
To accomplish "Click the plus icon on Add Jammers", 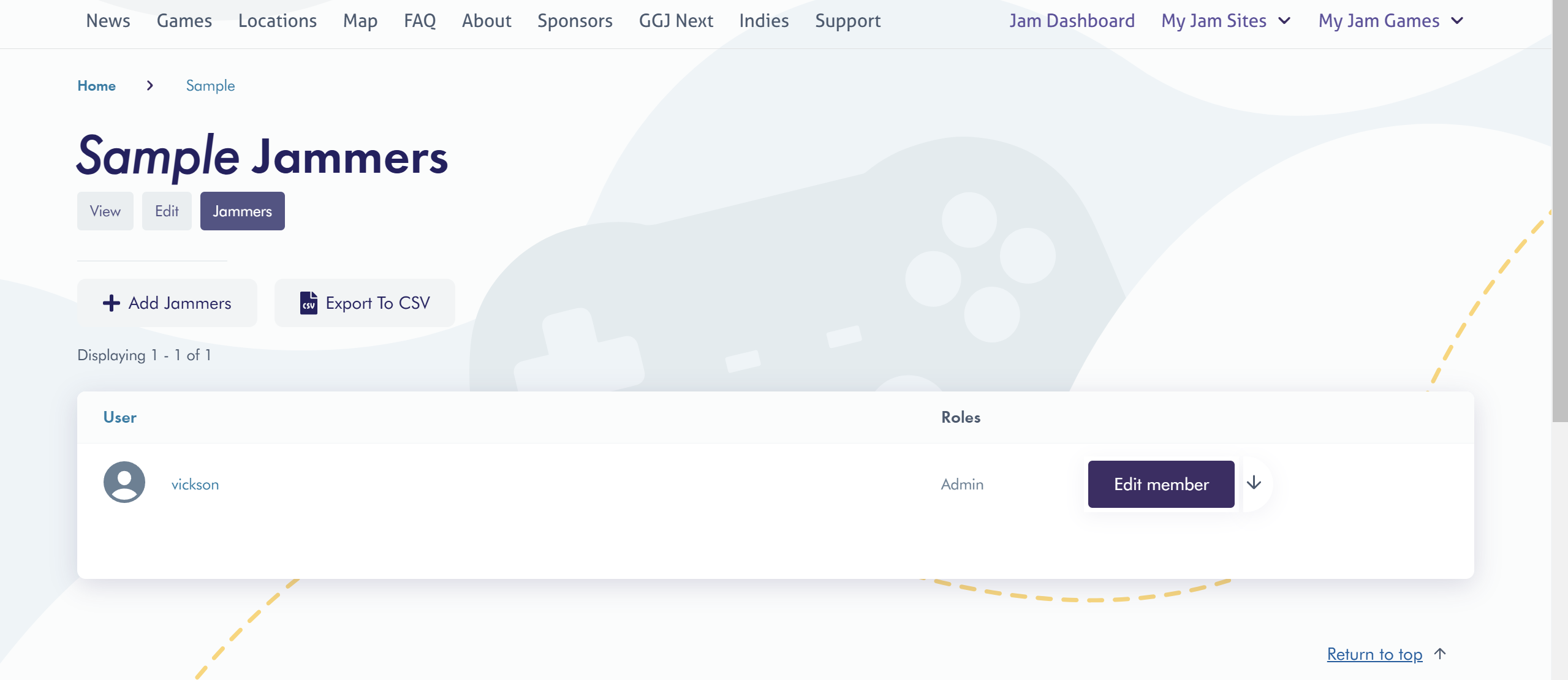I will (111, 303).
